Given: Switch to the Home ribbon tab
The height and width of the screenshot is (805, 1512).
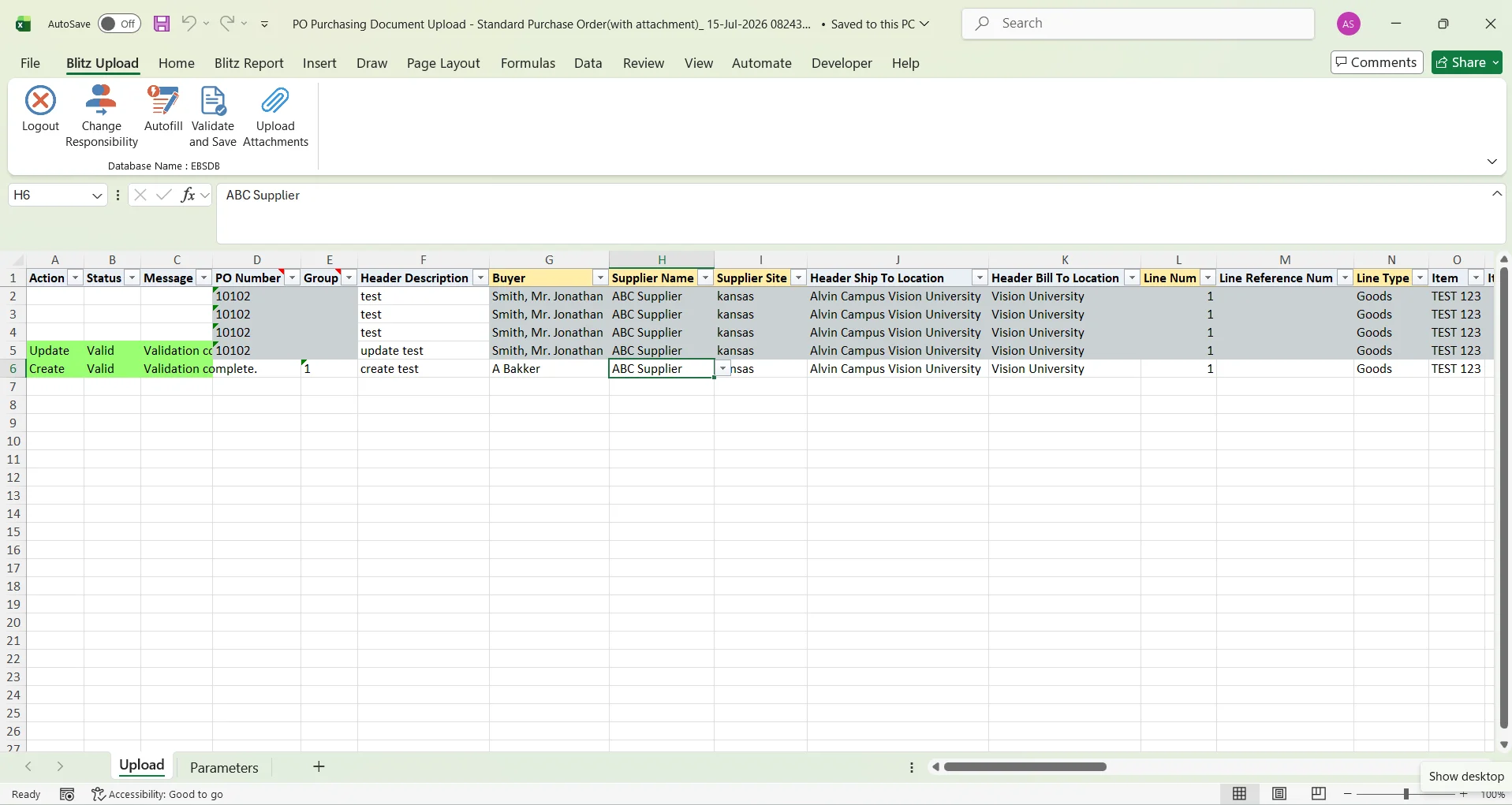Looking at the screenshot, I should [177, 63].
